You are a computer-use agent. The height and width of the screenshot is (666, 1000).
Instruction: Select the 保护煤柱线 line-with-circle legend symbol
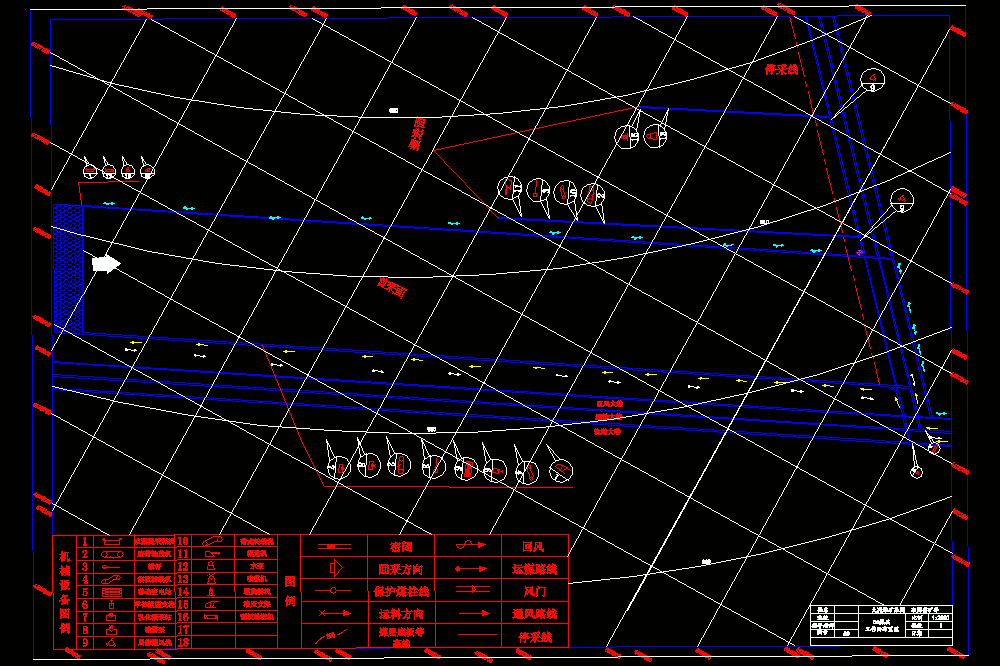click(333, 591)
